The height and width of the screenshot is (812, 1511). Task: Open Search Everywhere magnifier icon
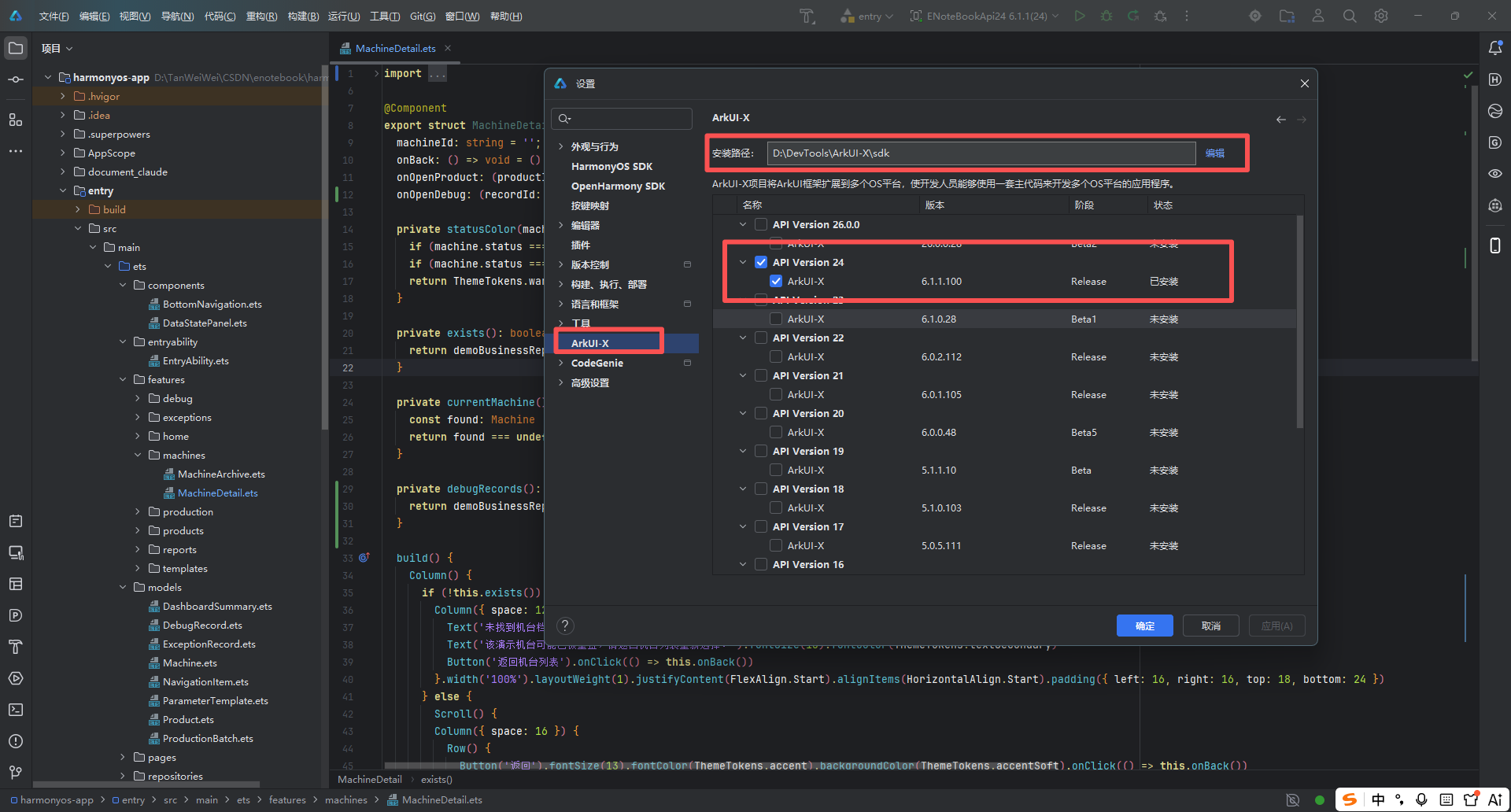tap(1350, 16)
